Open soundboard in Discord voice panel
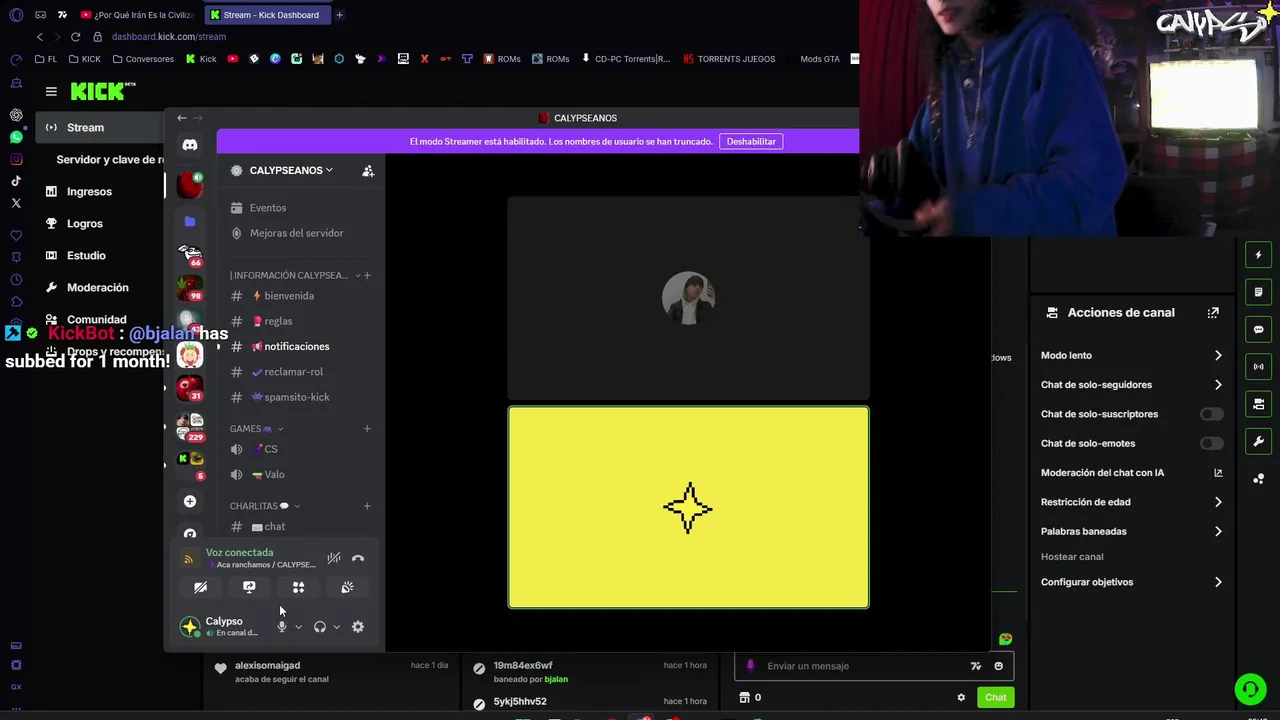1280x720 pixels. [x=347, y=587]
